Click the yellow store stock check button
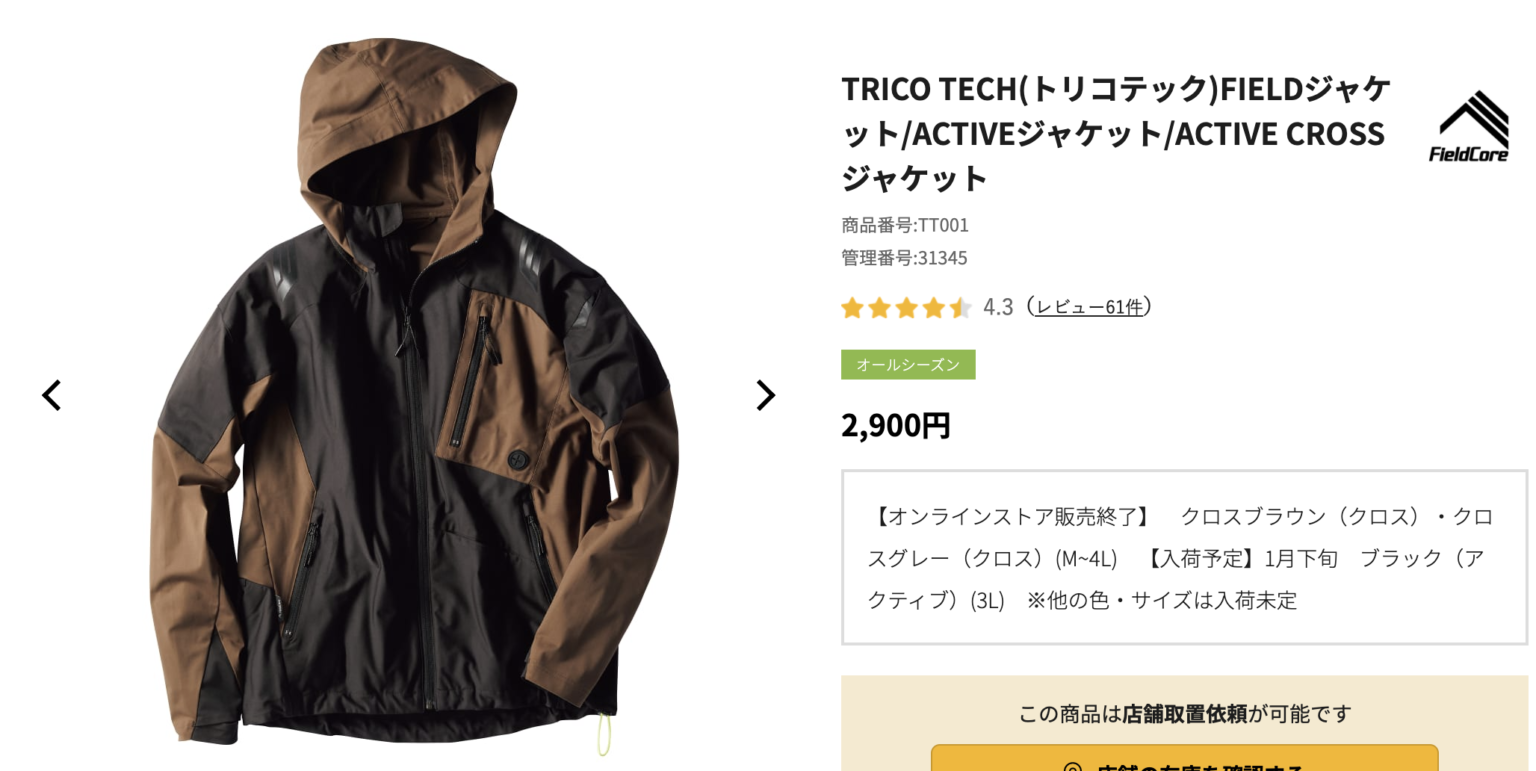Viewport: 1536px width, 771px height. [x=1184, y=758]
